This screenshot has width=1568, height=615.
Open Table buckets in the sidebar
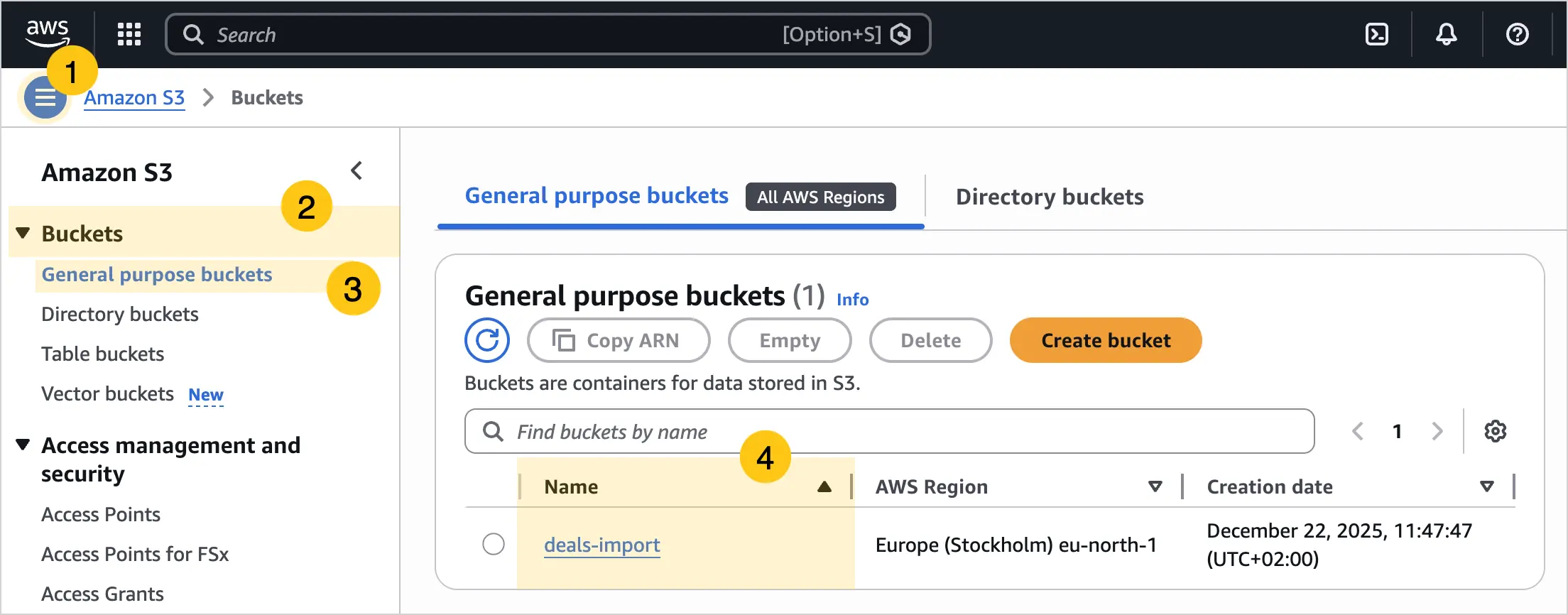click(103, 354)
